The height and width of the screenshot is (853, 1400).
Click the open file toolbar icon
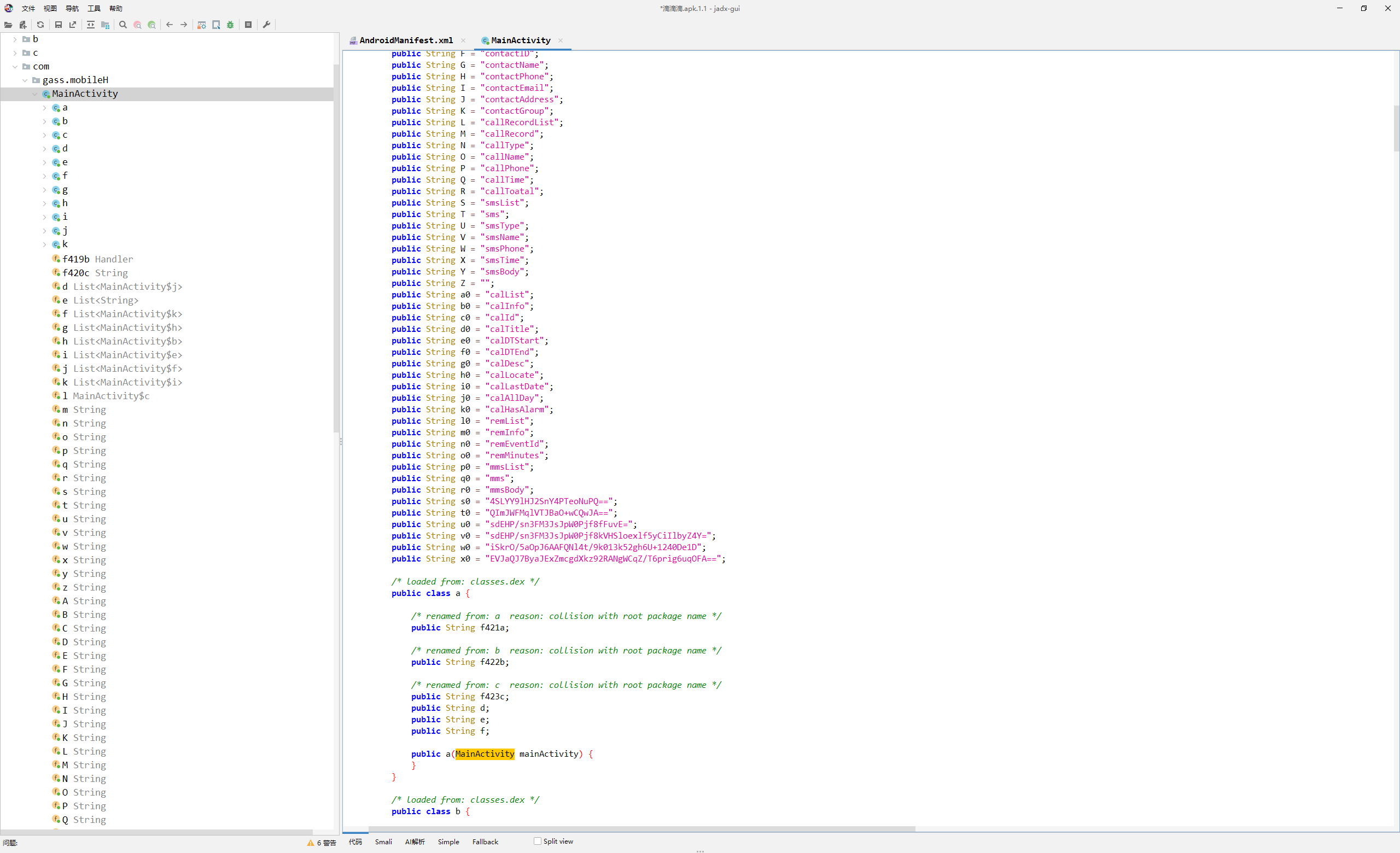coord(7,24)
